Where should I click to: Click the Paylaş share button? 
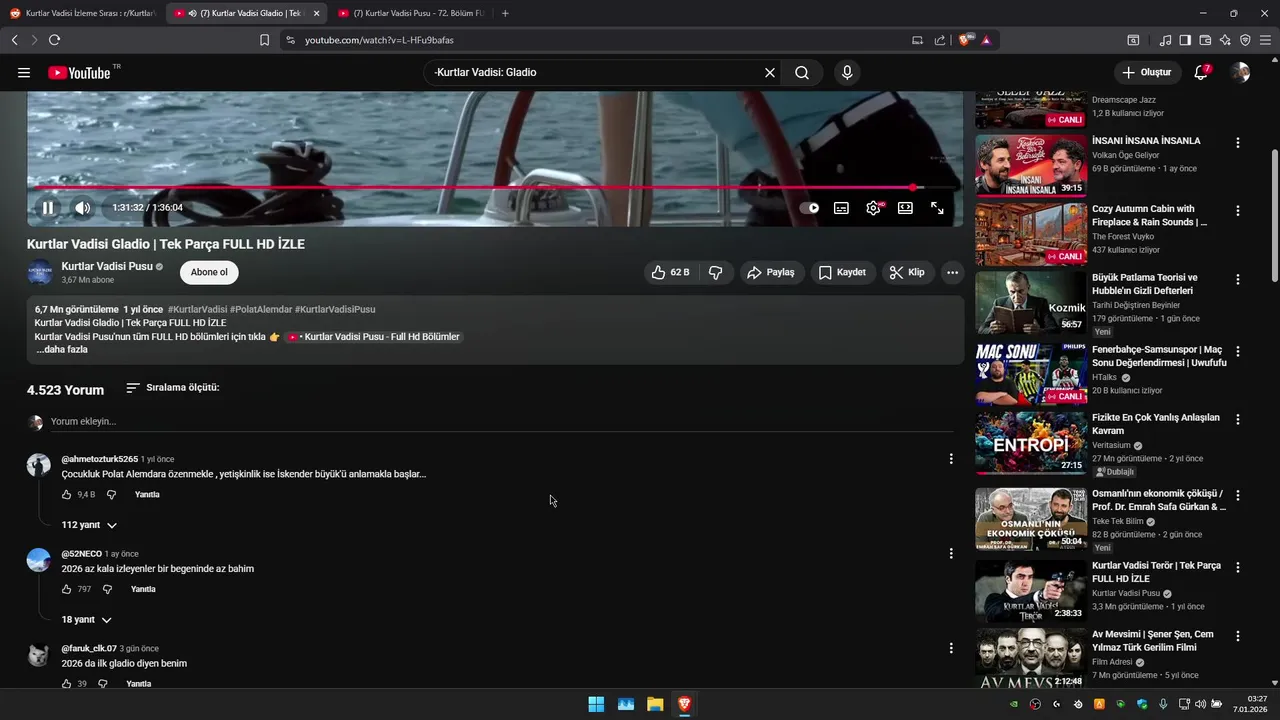tap(771, 272)
